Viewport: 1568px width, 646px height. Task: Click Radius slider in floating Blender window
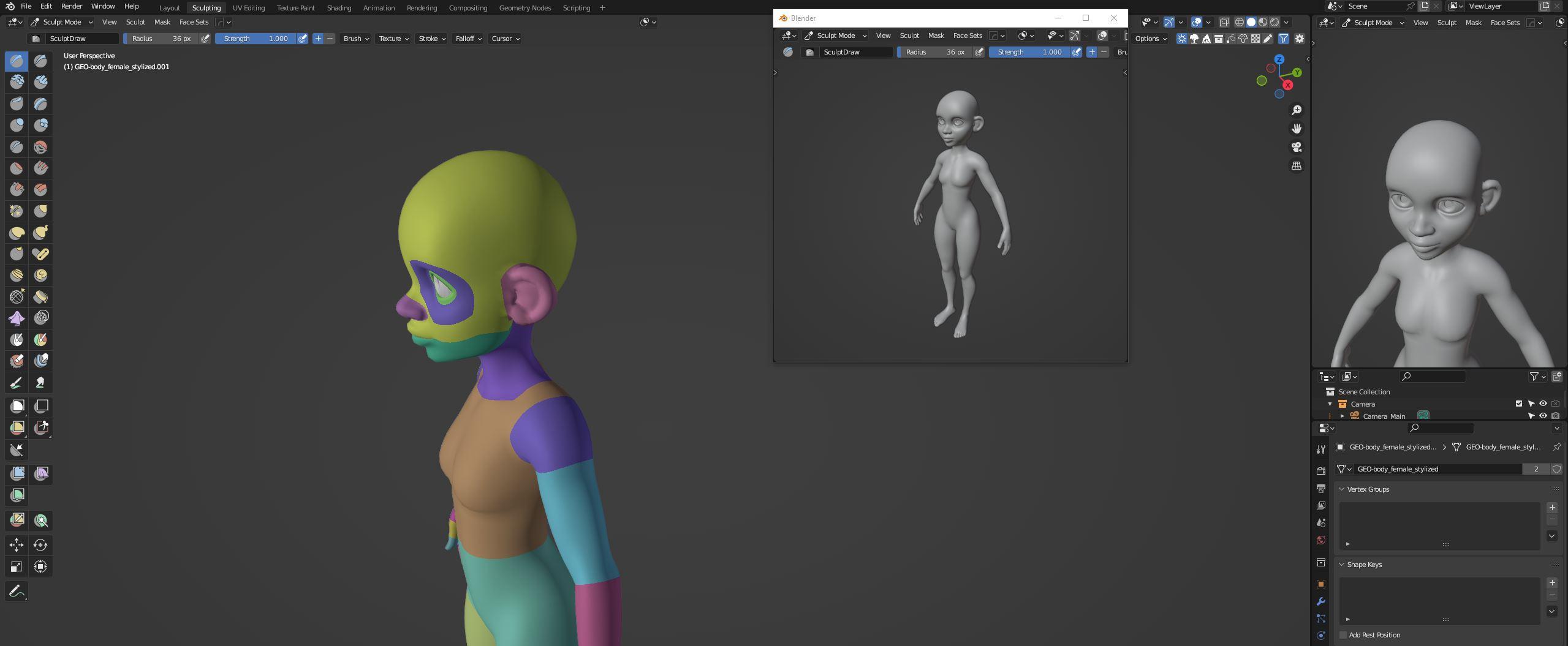pos(935,52)
